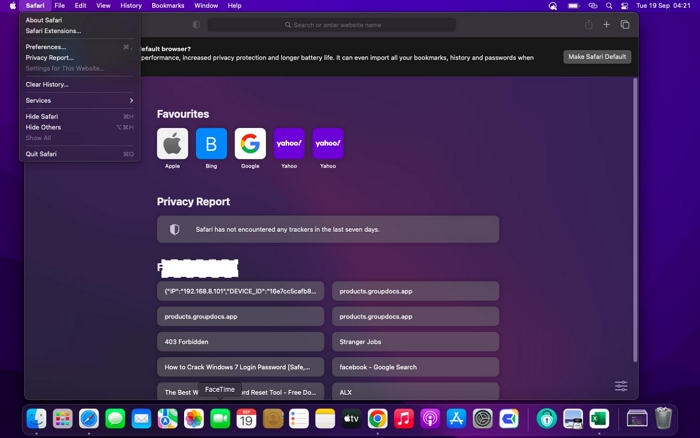Choose Privacy Report… menu item
This screenshot has height=438, width=700.
coord(79,58)
